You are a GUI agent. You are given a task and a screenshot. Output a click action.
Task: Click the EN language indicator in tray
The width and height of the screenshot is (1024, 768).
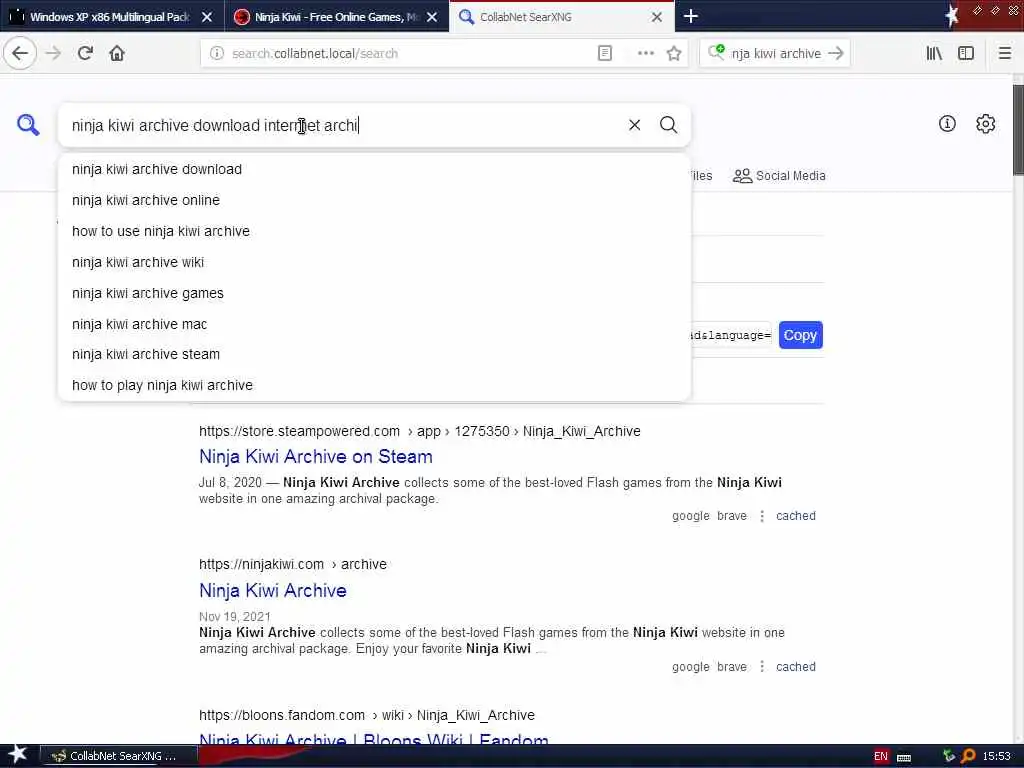pyautogui.click(x=880, y=756)
